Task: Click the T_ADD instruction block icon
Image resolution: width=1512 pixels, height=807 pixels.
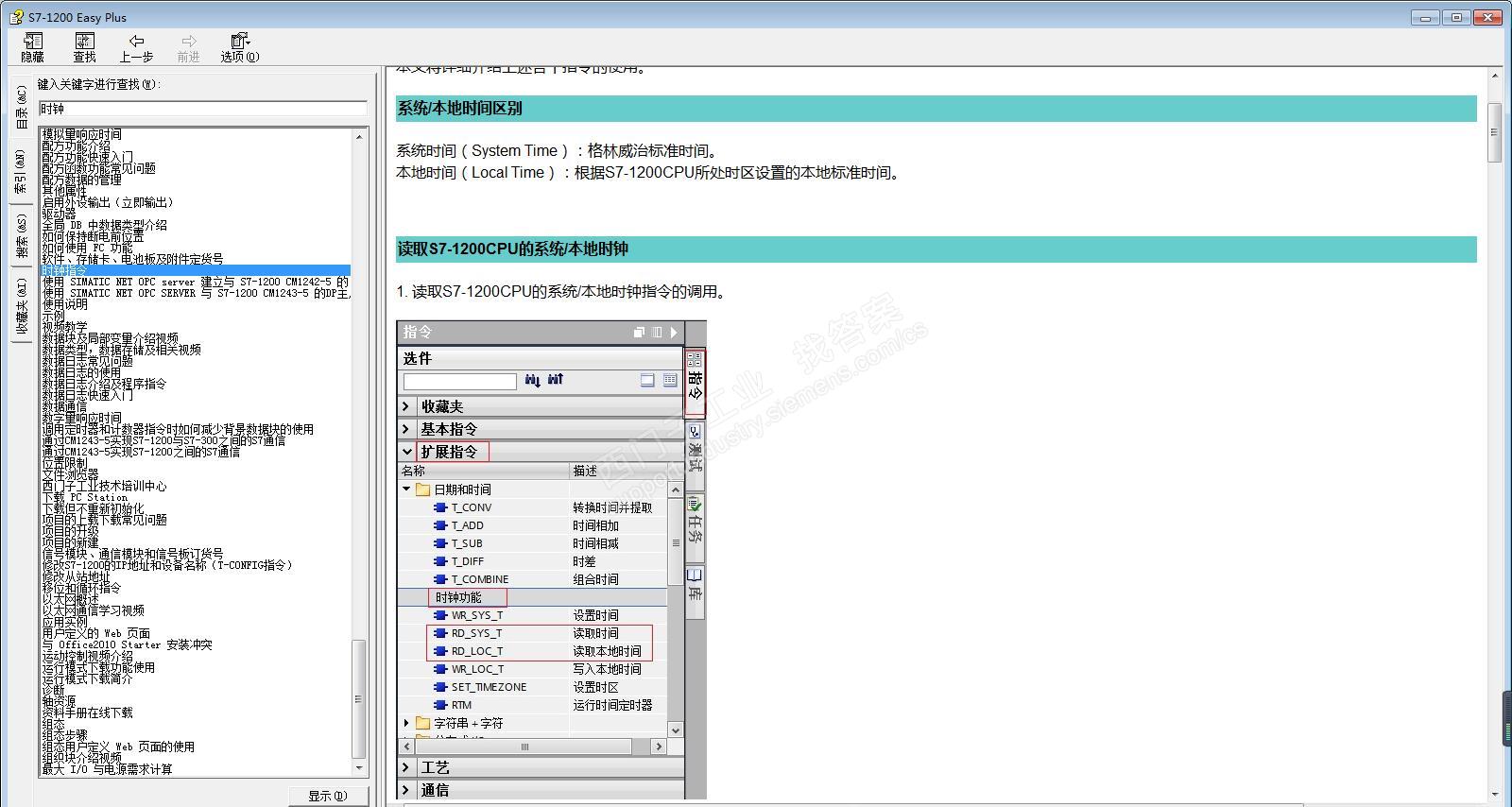Action: click(x=439, y=525)
